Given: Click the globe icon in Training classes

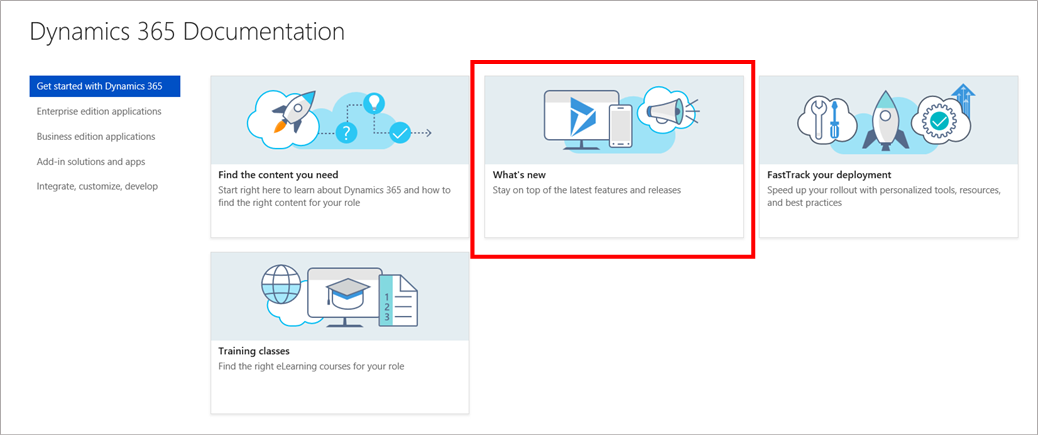Looking at the screenshot, I should [x=281, y=288].
